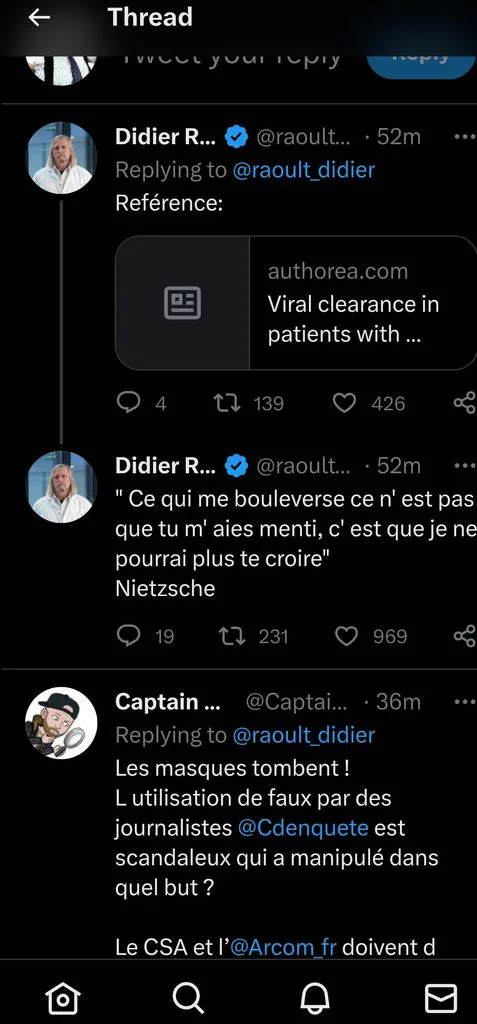Open the Search tab
The image size is (477, 1024).
pos(189,997)
